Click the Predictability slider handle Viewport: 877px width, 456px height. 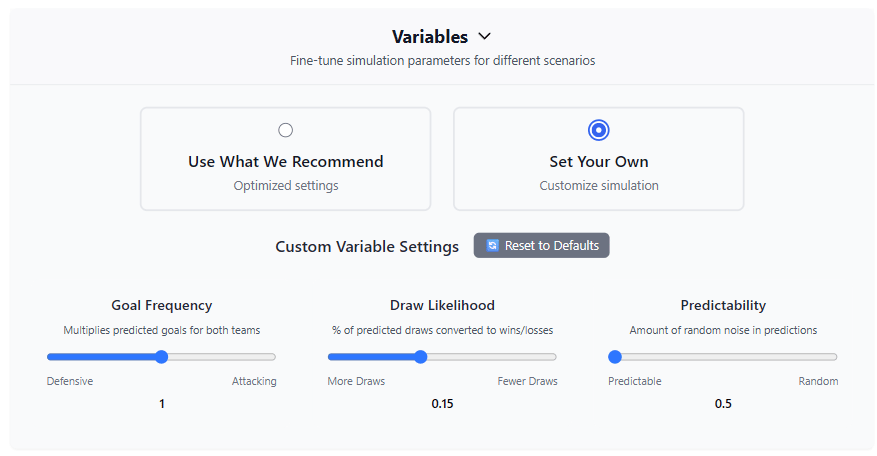[615, 357]
